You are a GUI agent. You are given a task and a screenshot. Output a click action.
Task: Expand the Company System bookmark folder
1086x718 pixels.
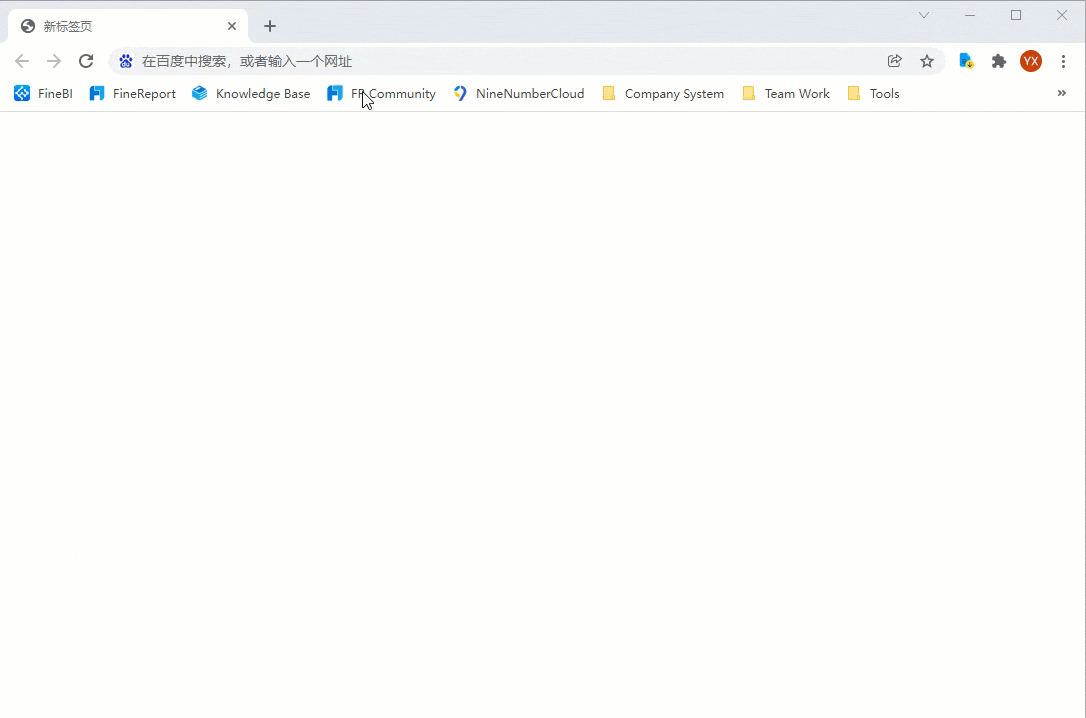(x=663, y=93)
